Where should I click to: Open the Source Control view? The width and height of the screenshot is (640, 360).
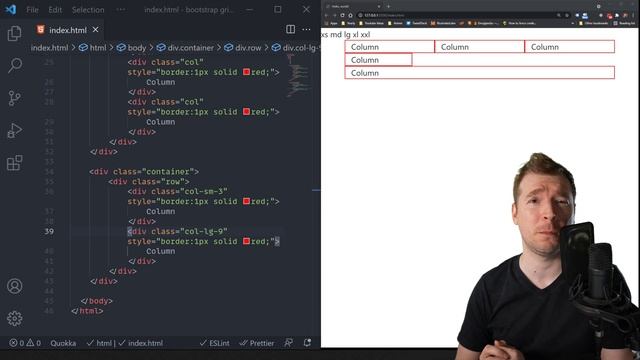click(14, 98)
